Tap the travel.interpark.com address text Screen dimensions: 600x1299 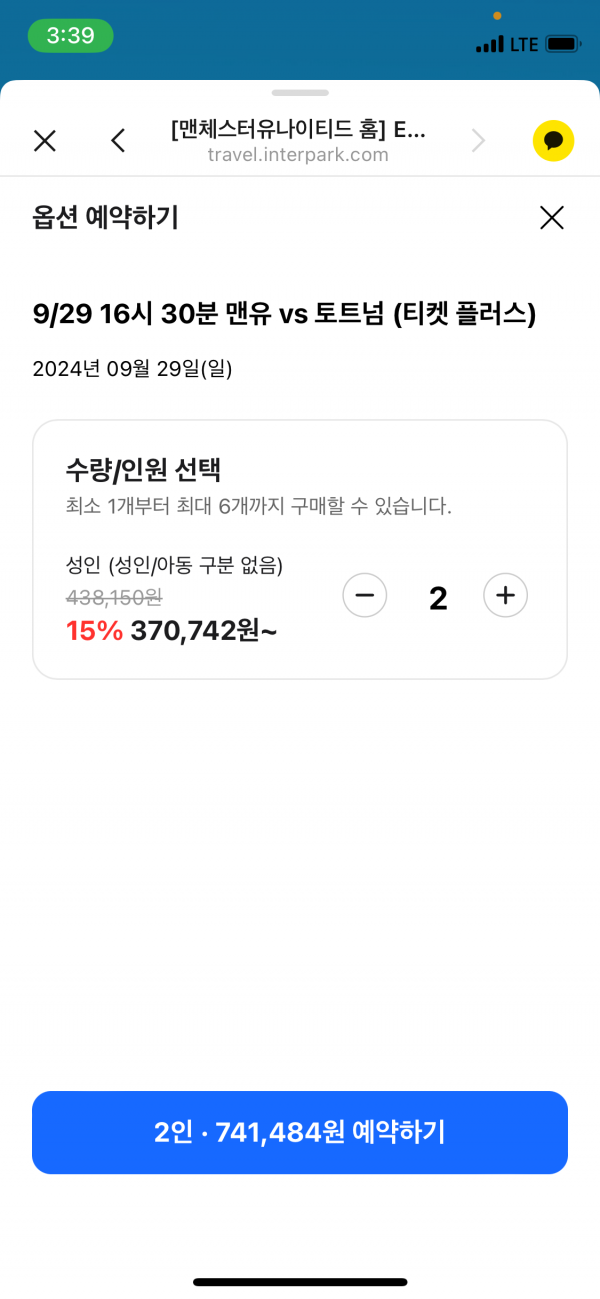pos(298,155)
